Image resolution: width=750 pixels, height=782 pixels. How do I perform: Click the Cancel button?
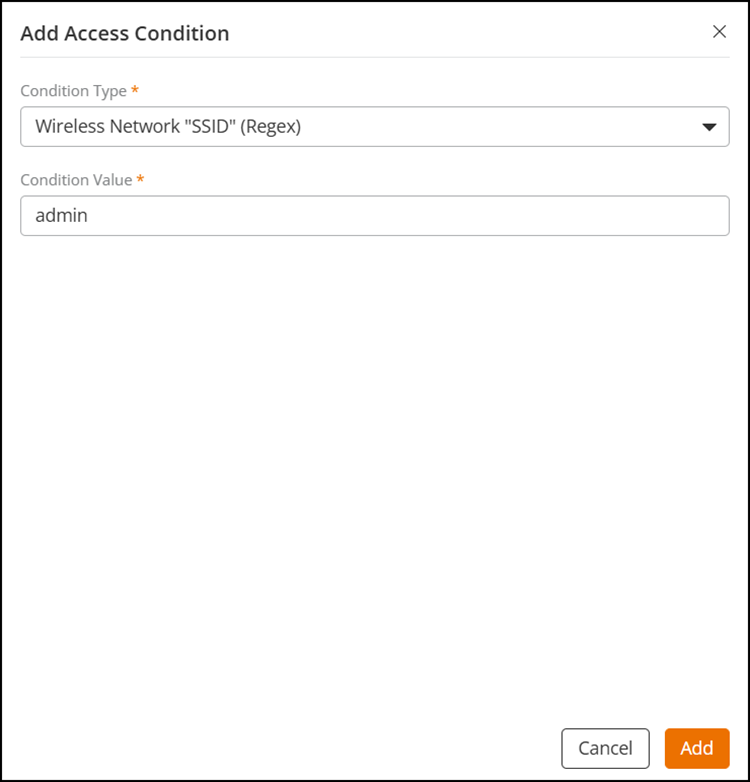point(605,748)
